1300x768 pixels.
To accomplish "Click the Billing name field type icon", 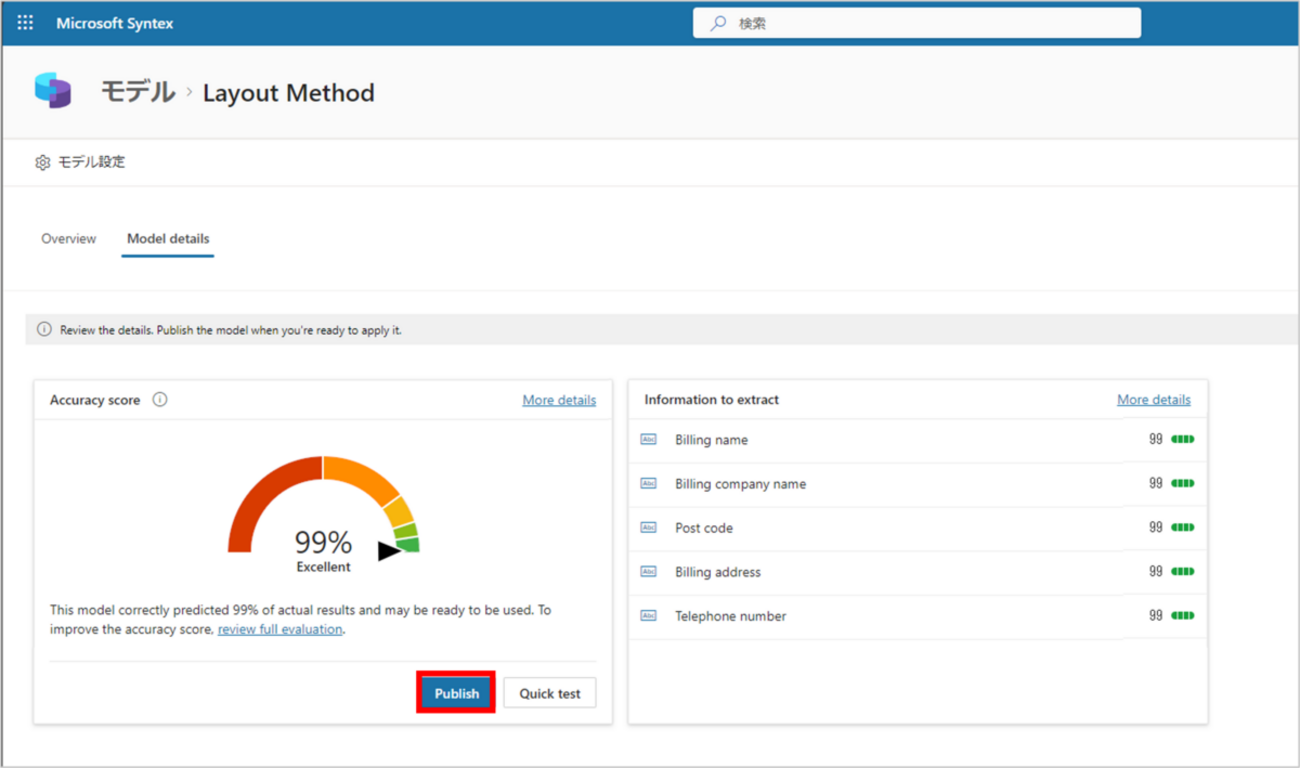I will (648, 440).
